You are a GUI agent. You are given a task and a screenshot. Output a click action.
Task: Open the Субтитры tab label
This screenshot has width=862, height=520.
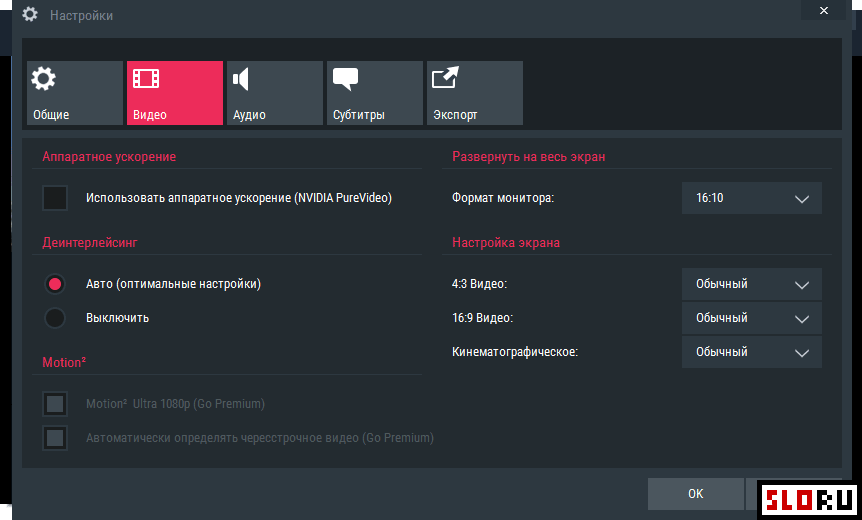(x=358, y=115)
